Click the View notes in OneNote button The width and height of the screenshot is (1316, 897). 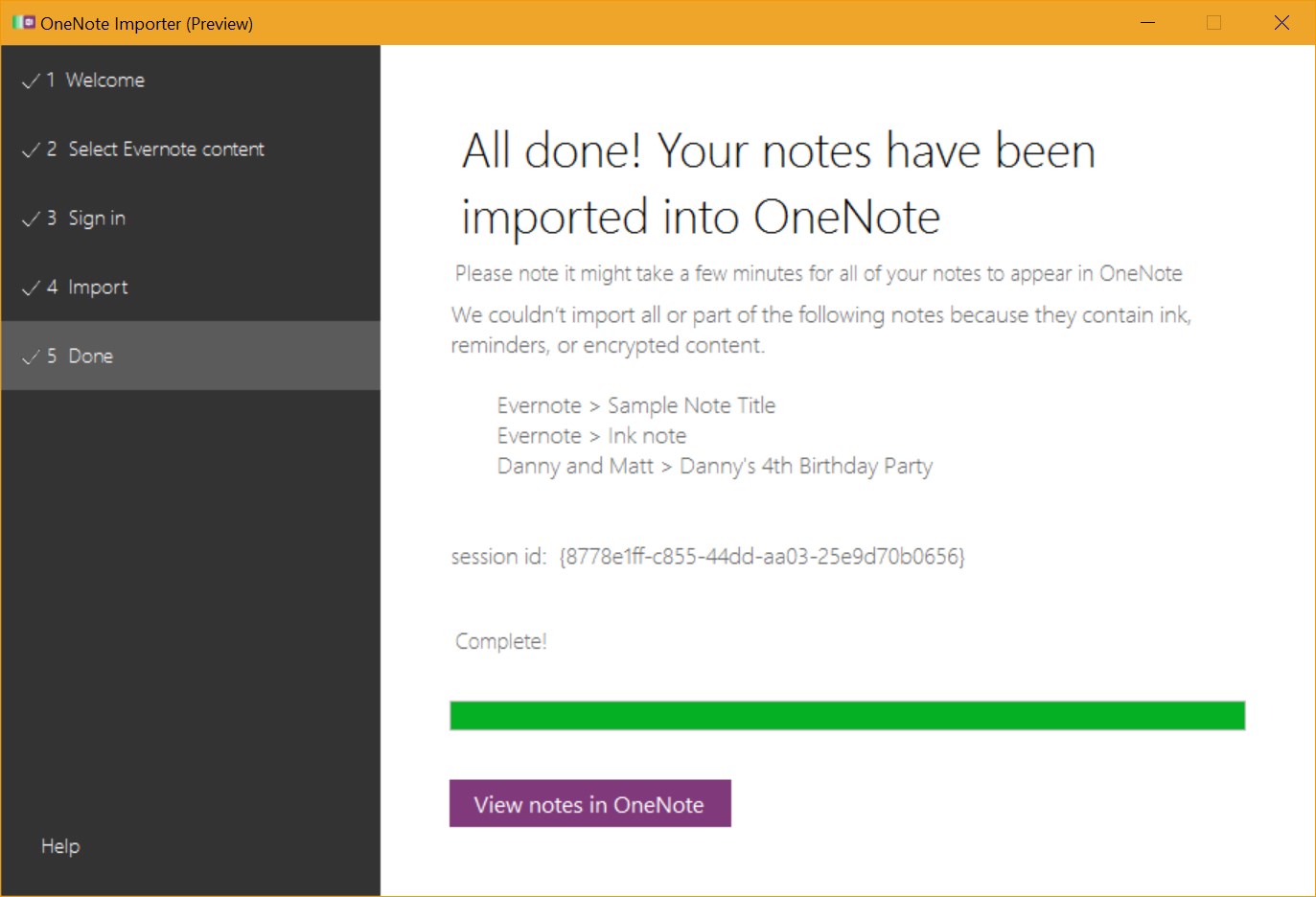tap(589, 804)
